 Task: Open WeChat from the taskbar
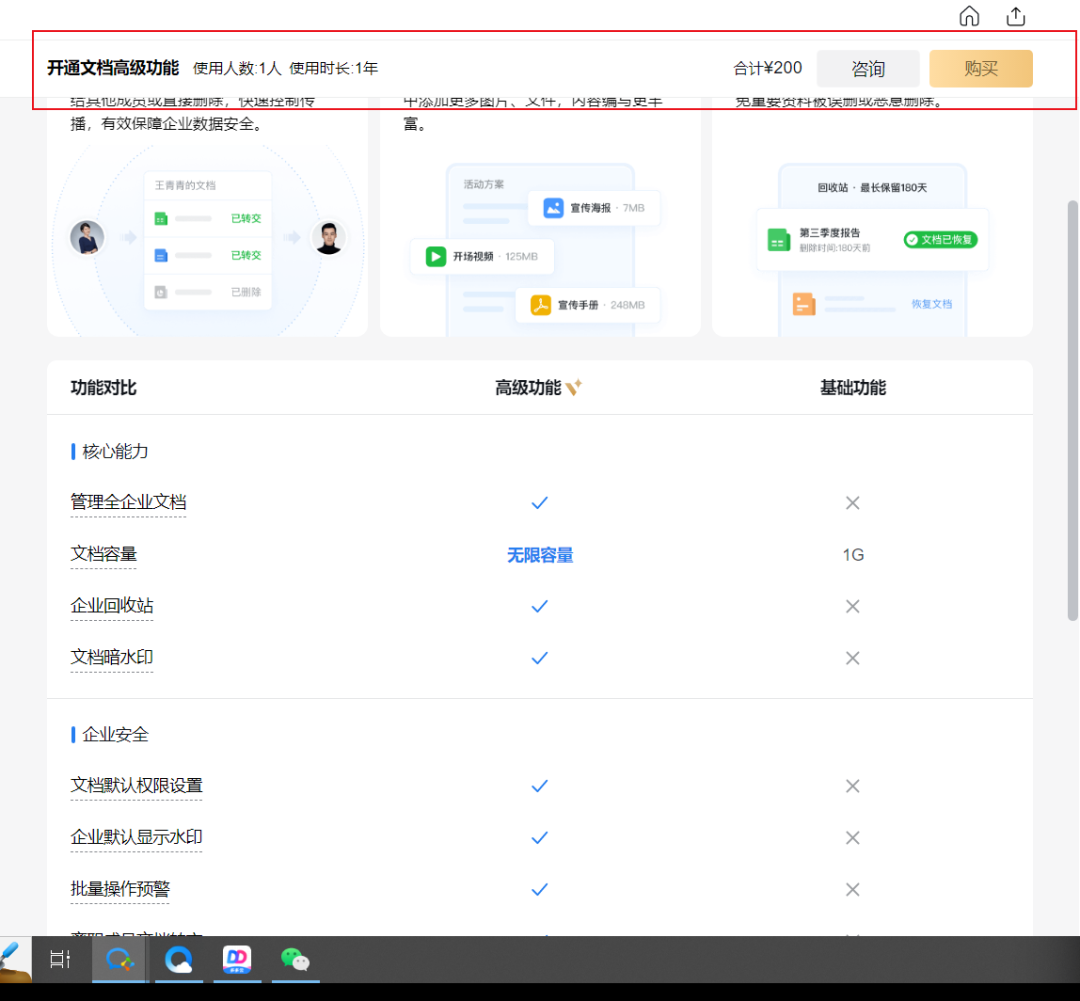click(x=295, y=959)
